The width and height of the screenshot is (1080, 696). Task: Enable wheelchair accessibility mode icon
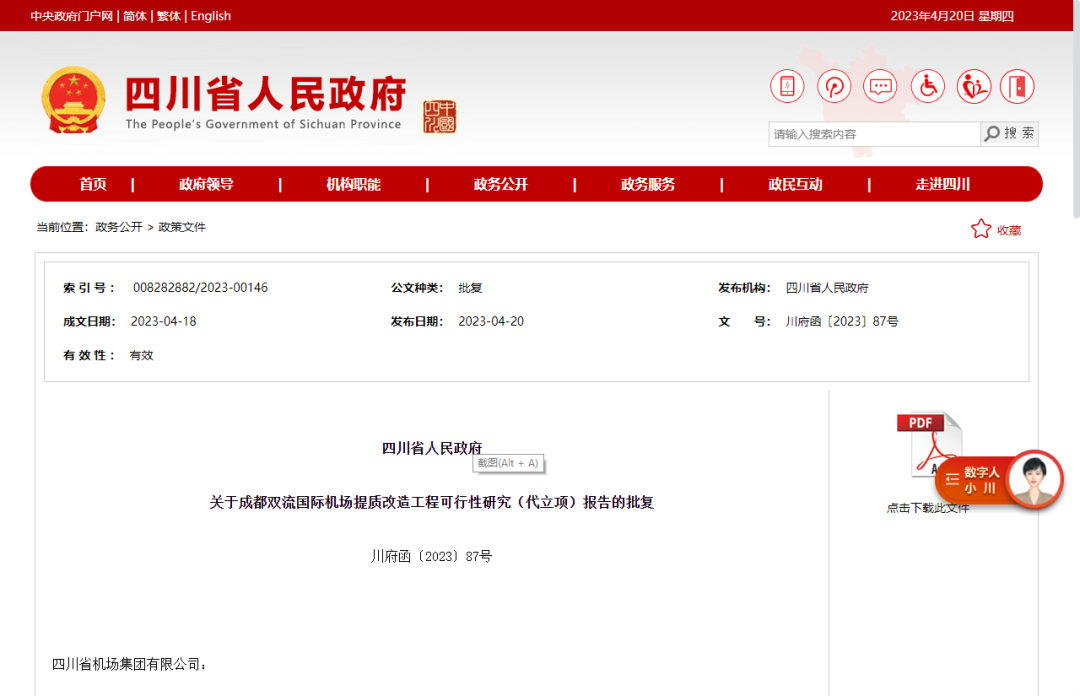point(928,86)
